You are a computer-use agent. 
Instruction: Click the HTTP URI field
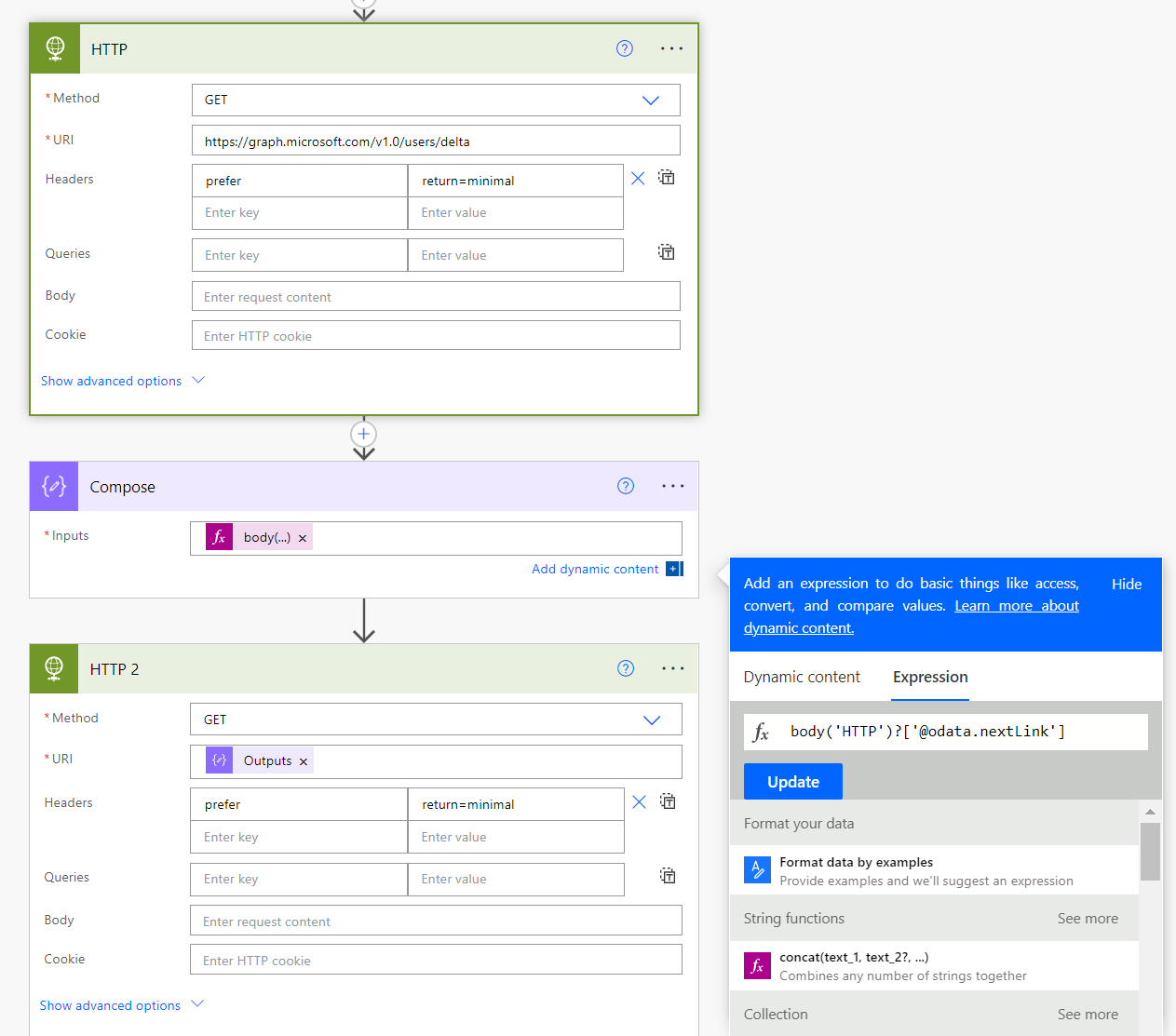pos(436,141)
